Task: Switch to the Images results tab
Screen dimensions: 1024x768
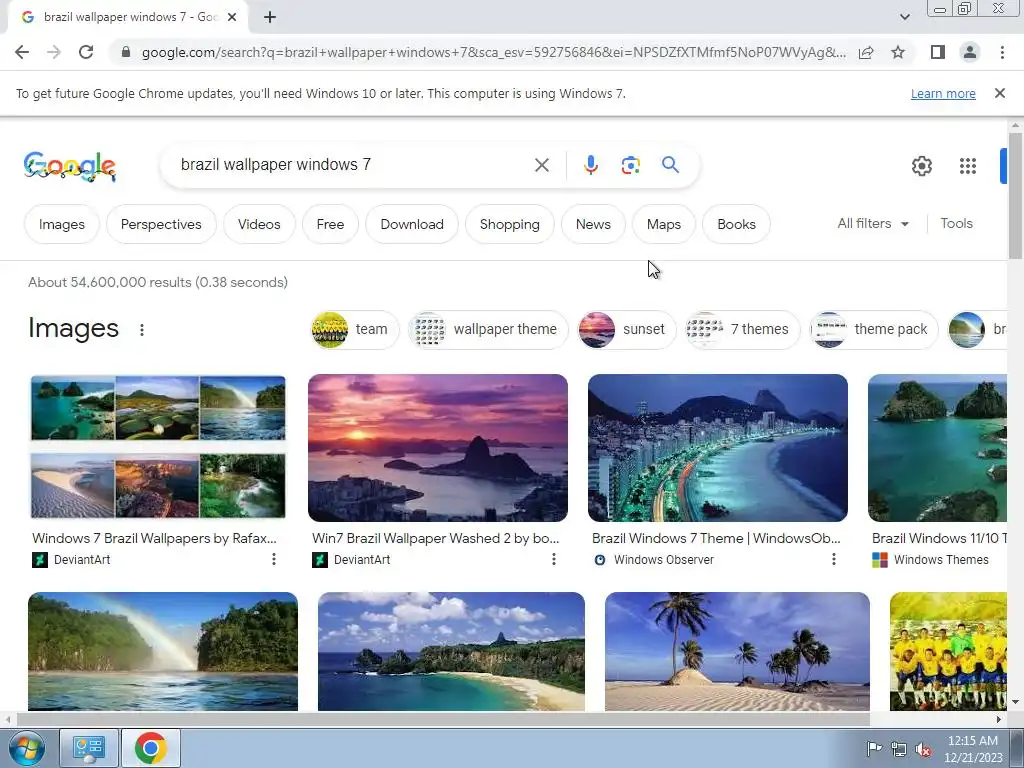Action: coord(61,224)
